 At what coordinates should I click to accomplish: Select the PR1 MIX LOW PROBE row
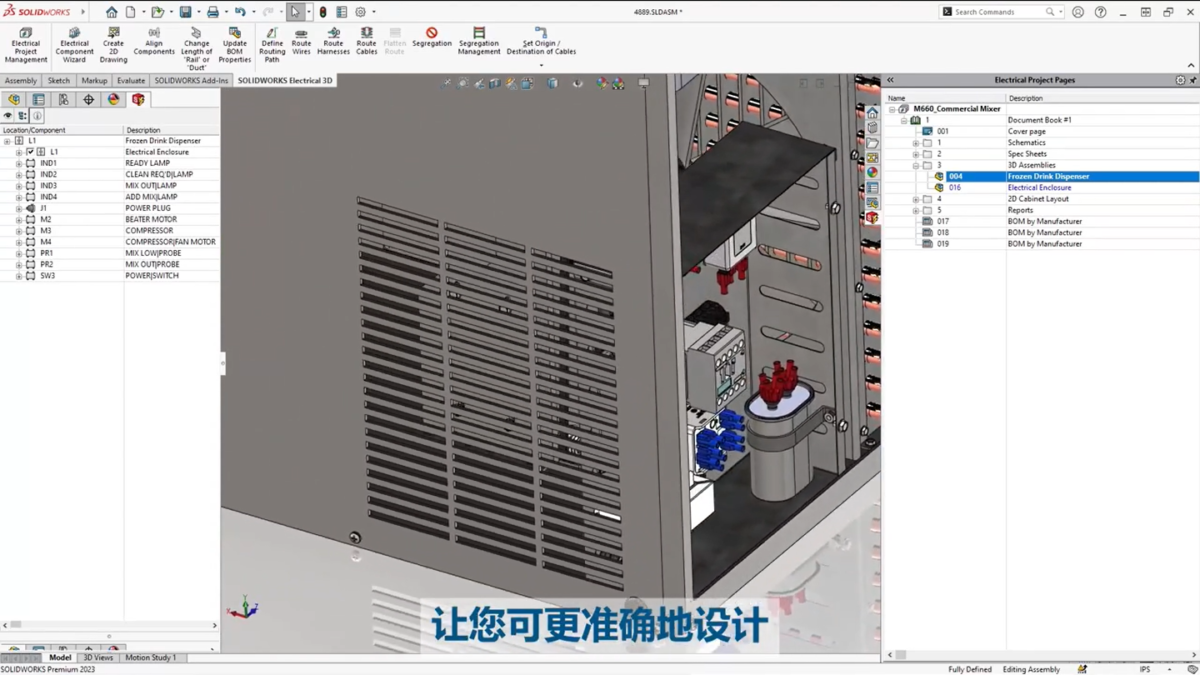pos(110,253)
